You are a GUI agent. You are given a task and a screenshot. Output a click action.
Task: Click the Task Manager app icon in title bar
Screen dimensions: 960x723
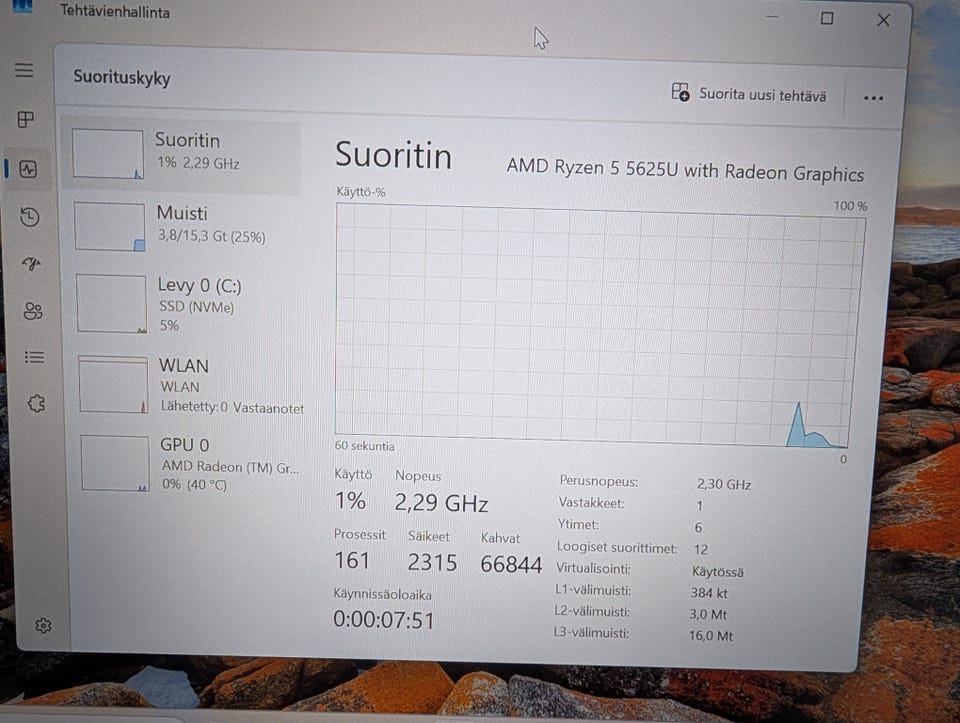[x=23, y=6]
